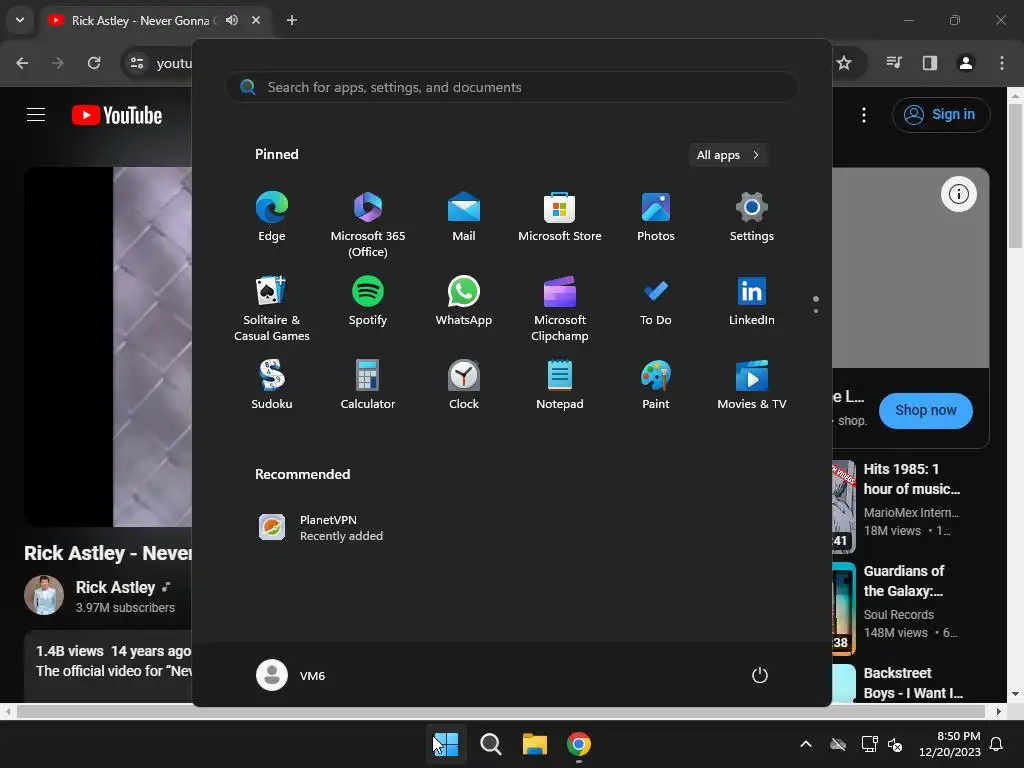Launch Solitaire & Casual Games

pyautogui.click(x=272, y=309)
